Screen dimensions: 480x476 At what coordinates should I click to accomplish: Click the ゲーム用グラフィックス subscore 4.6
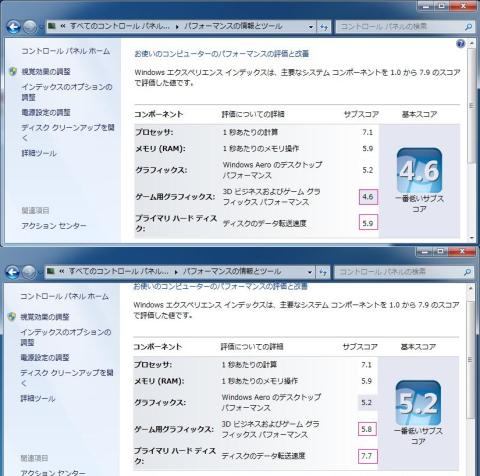pyautogui.click(x=368, y=197)
